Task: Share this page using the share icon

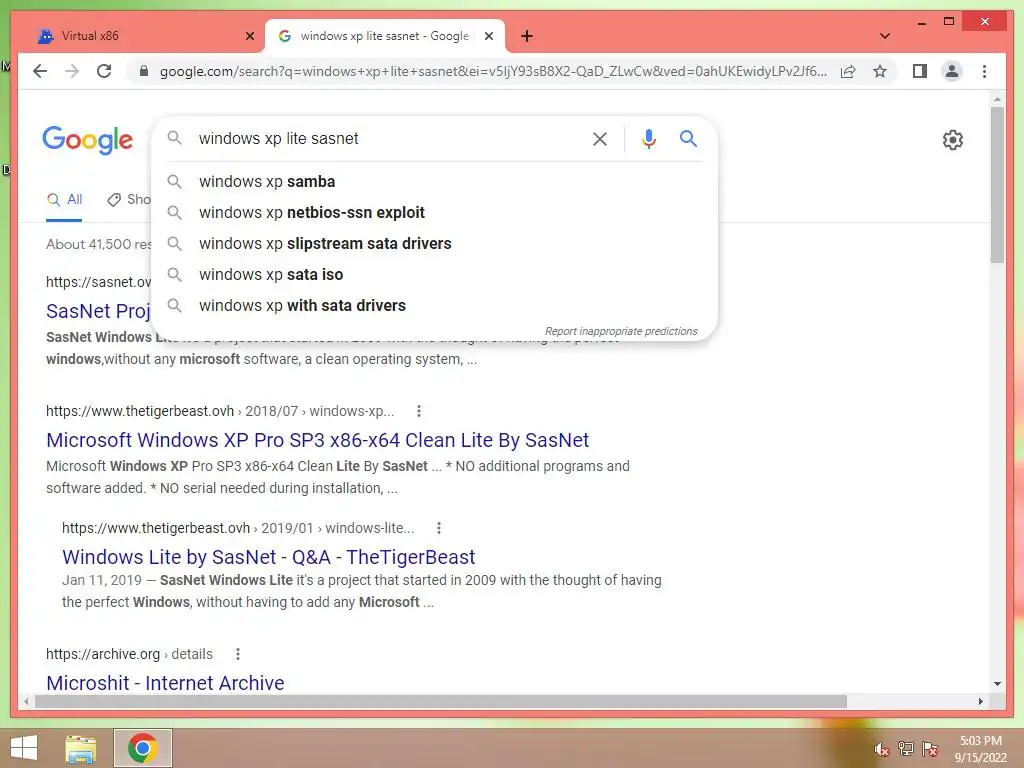Action: [x=848, y=71]
